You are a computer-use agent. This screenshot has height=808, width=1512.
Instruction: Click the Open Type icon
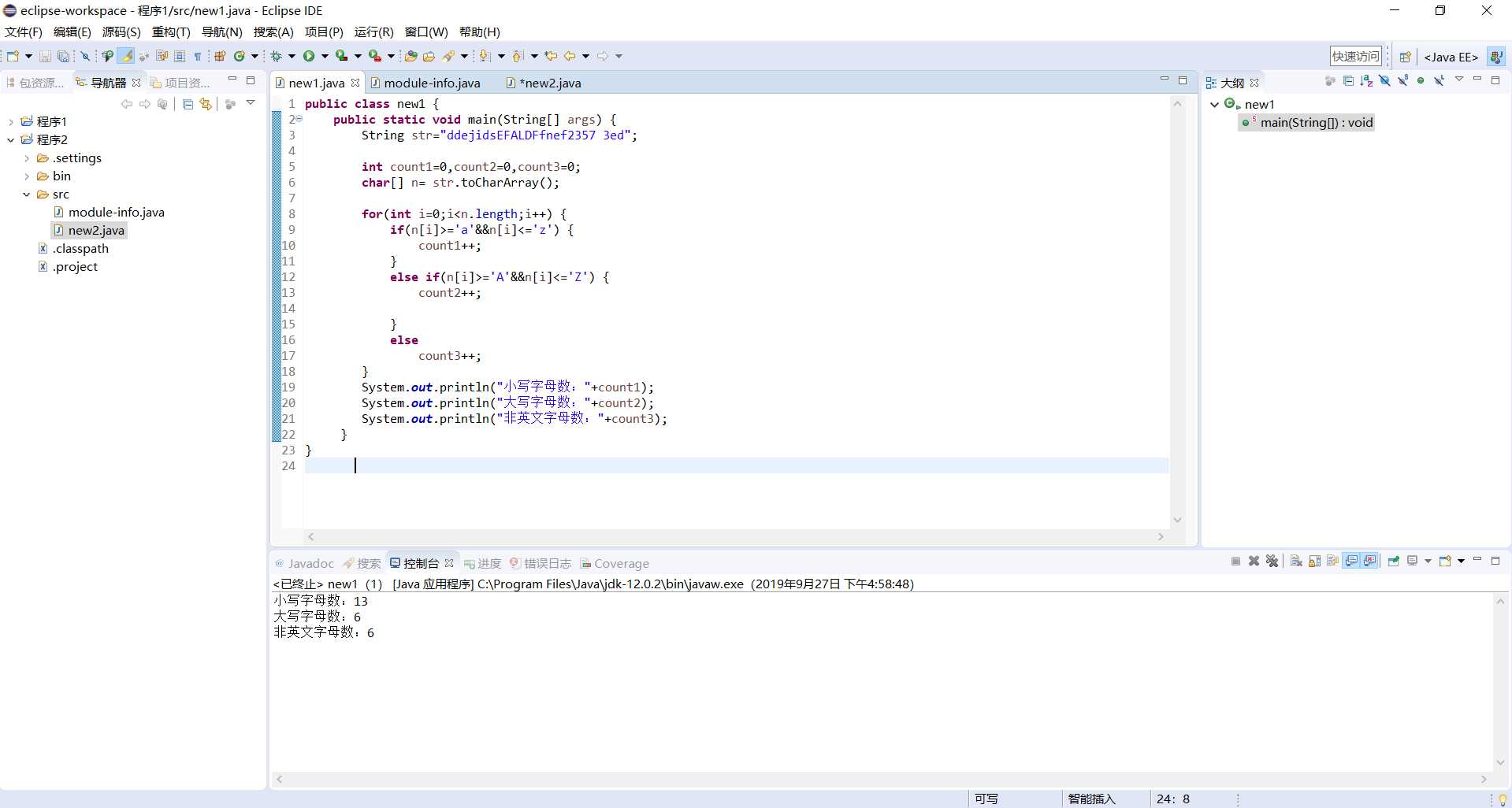411,56
